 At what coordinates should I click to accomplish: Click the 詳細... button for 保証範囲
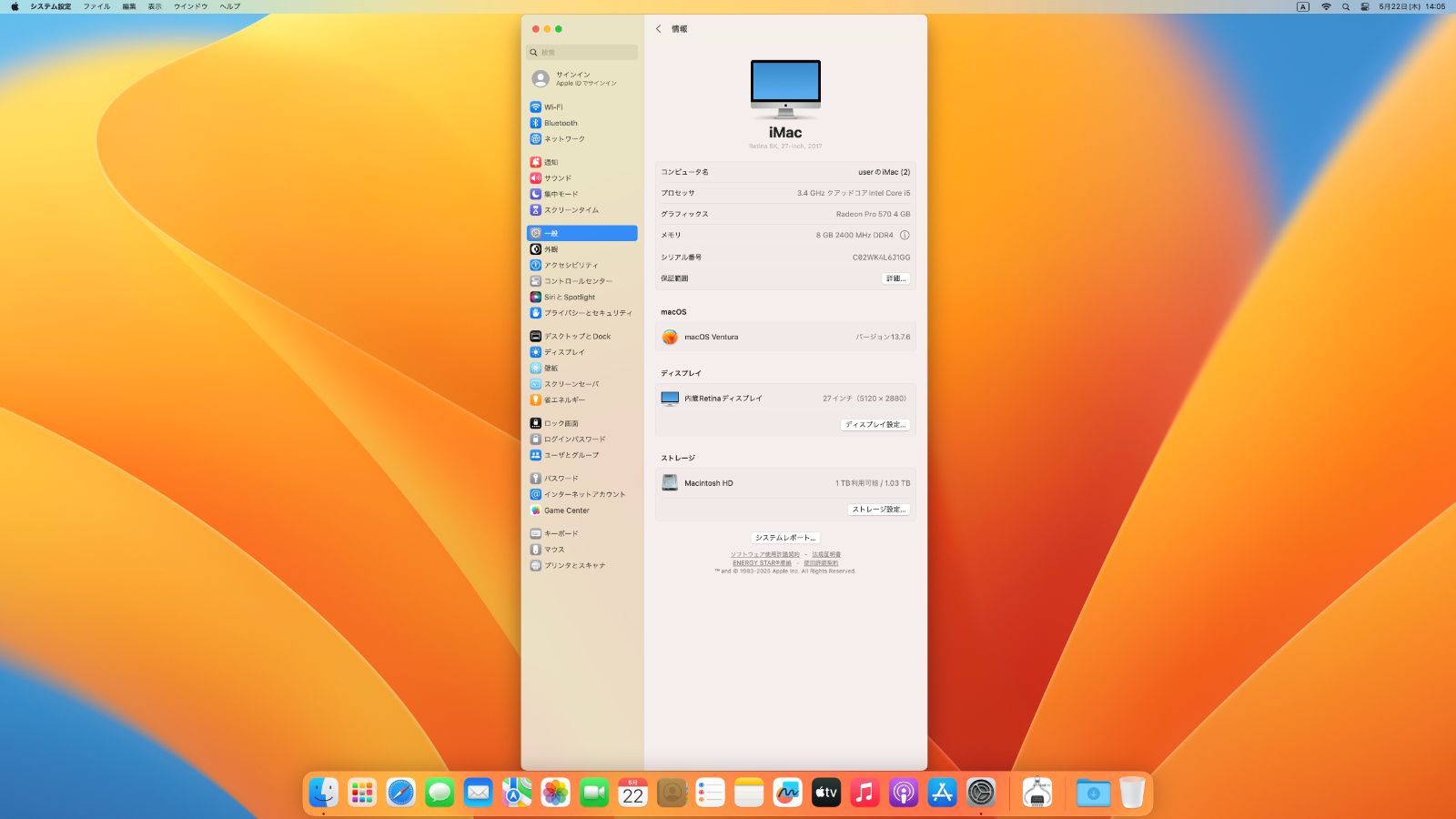click(895, 278)
